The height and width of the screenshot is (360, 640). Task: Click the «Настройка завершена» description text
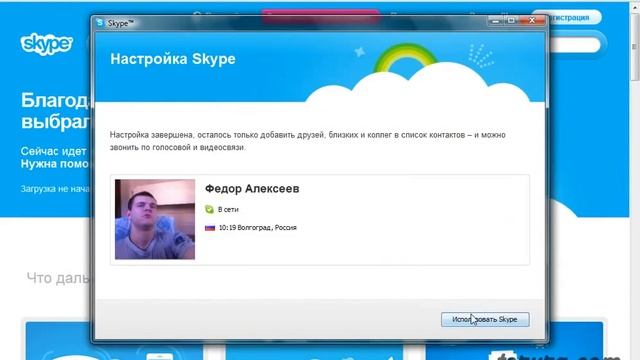coord(308,141)
